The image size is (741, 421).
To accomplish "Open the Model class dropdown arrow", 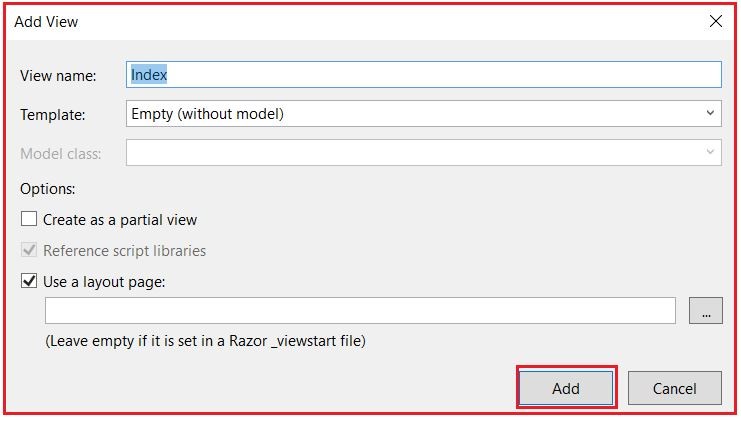I will [x=710, y=152].
